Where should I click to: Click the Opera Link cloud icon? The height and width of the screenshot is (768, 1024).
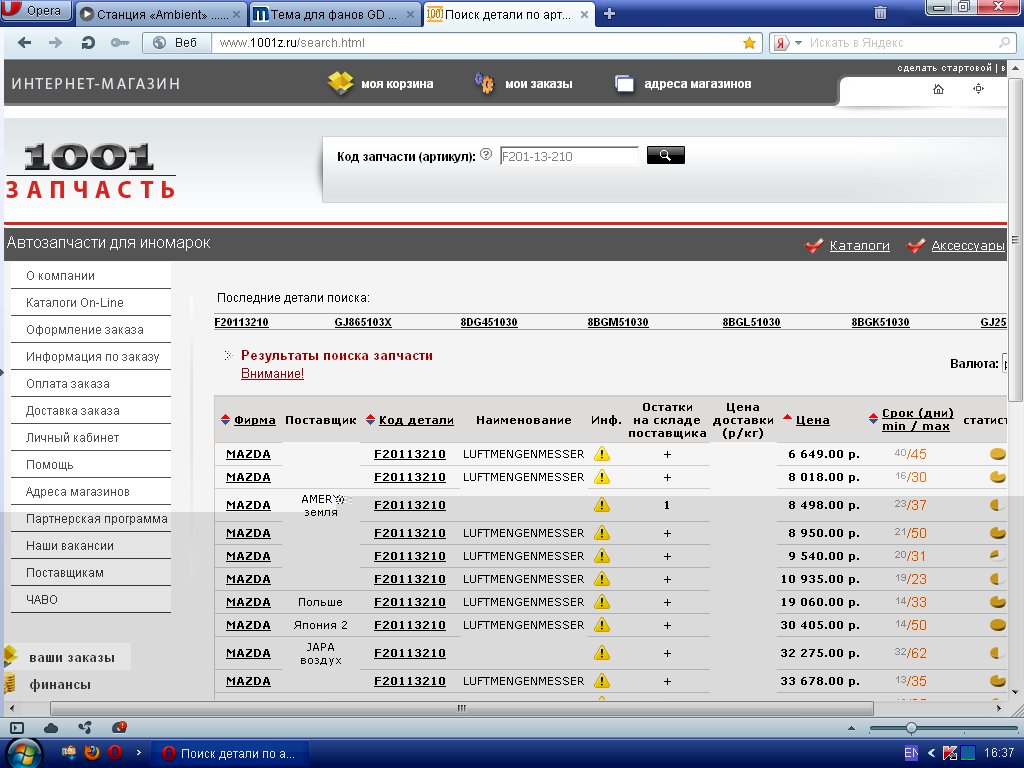pos(51,728)
